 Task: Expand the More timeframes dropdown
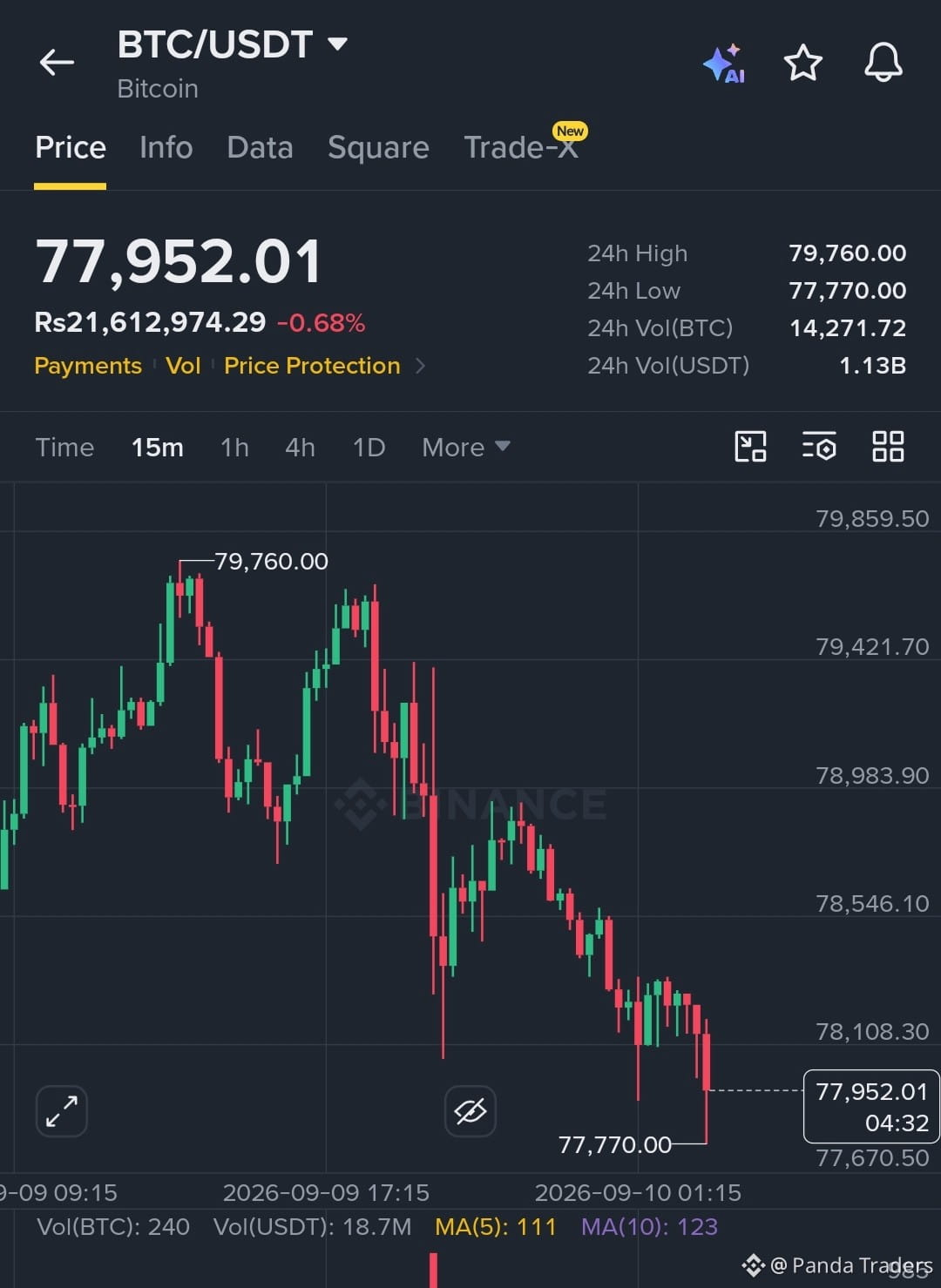click(x=466, y=448)
